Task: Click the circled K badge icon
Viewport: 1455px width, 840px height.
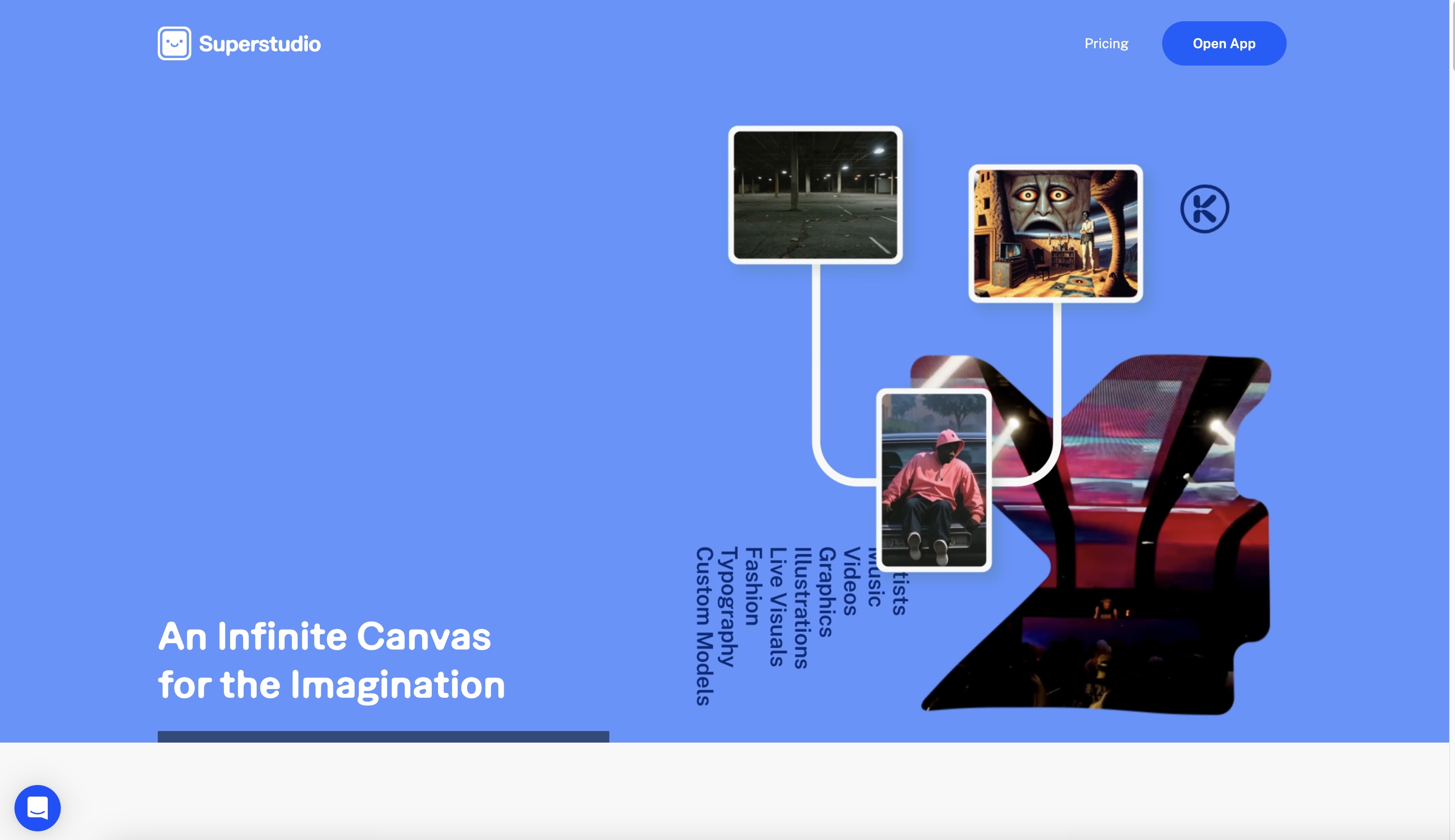Action: (1205, 209)
